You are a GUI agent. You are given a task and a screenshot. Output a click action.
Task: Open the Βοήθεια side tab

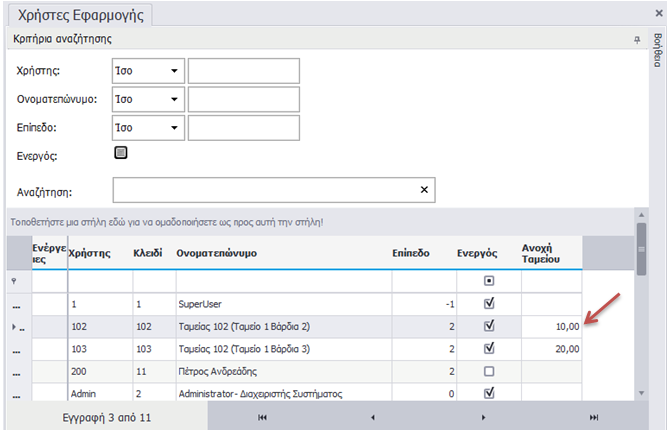657,48
